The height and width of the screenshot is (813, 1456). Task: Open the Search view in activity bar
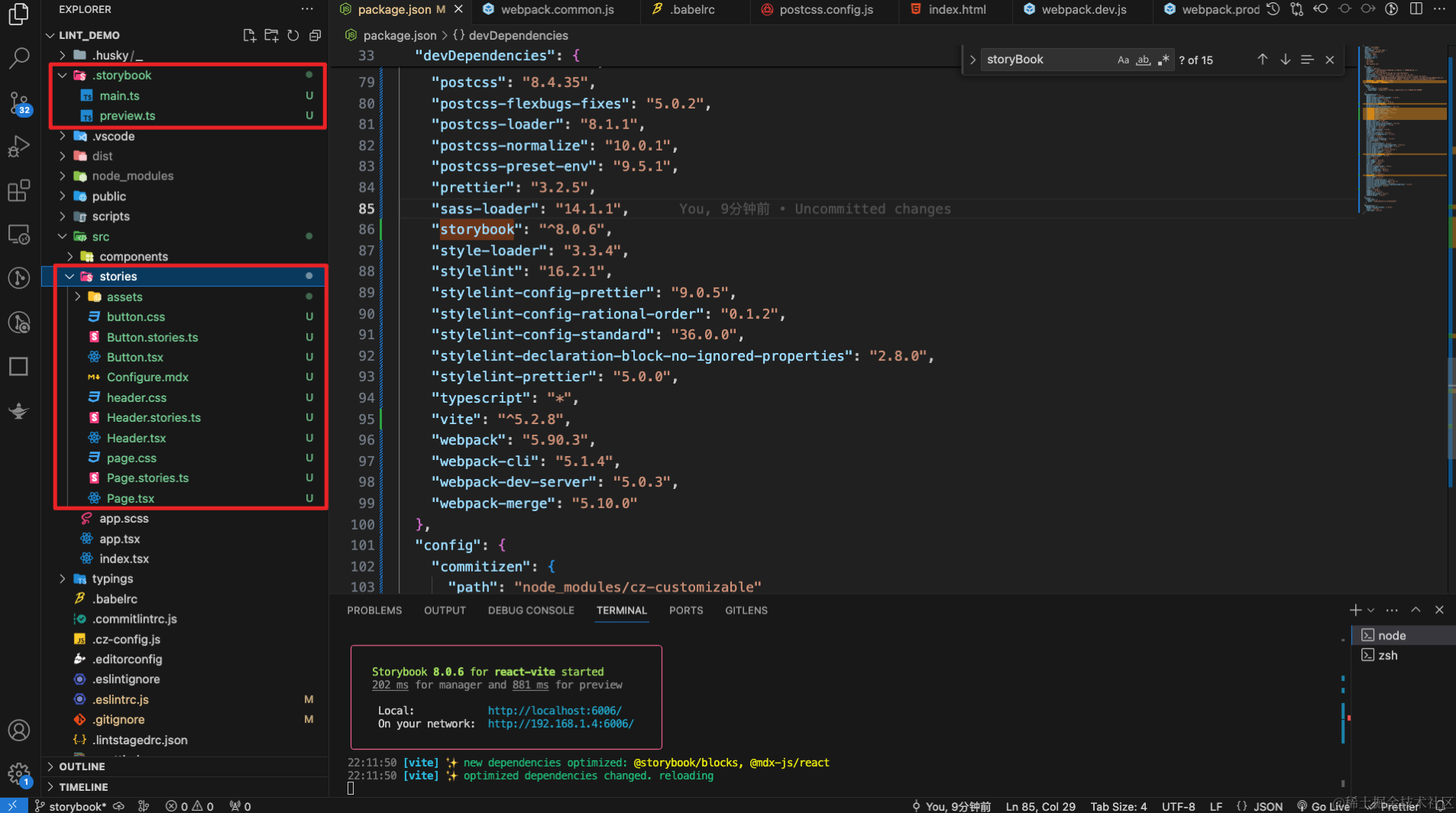[18, 58]
